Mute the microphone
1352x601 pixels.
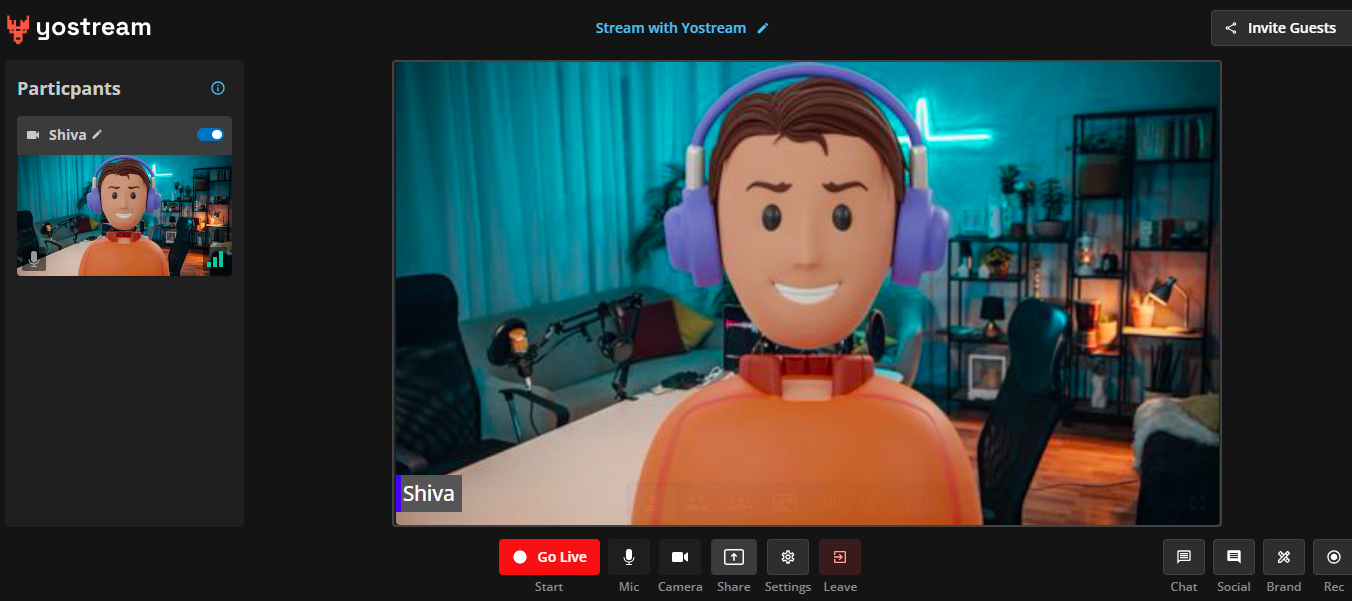pyautogui.click(x=629, y=557)
